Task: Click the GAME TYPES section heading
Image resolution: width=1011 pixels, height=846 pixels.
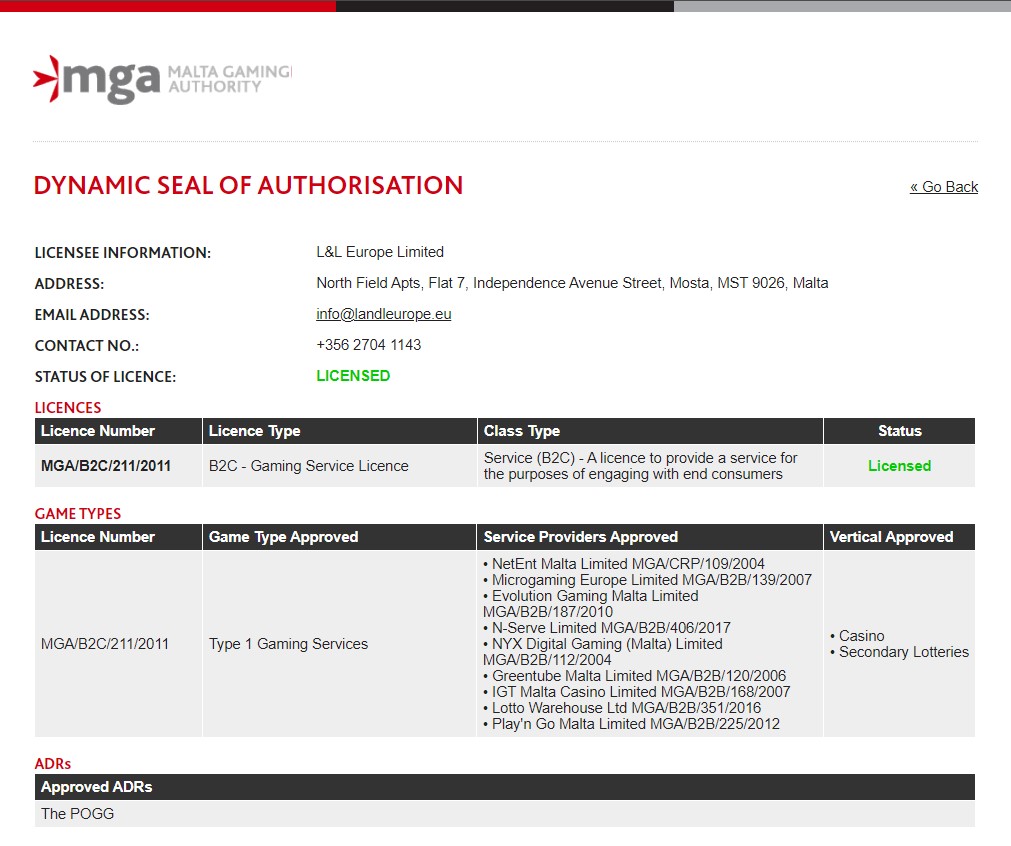Action: 78,513
